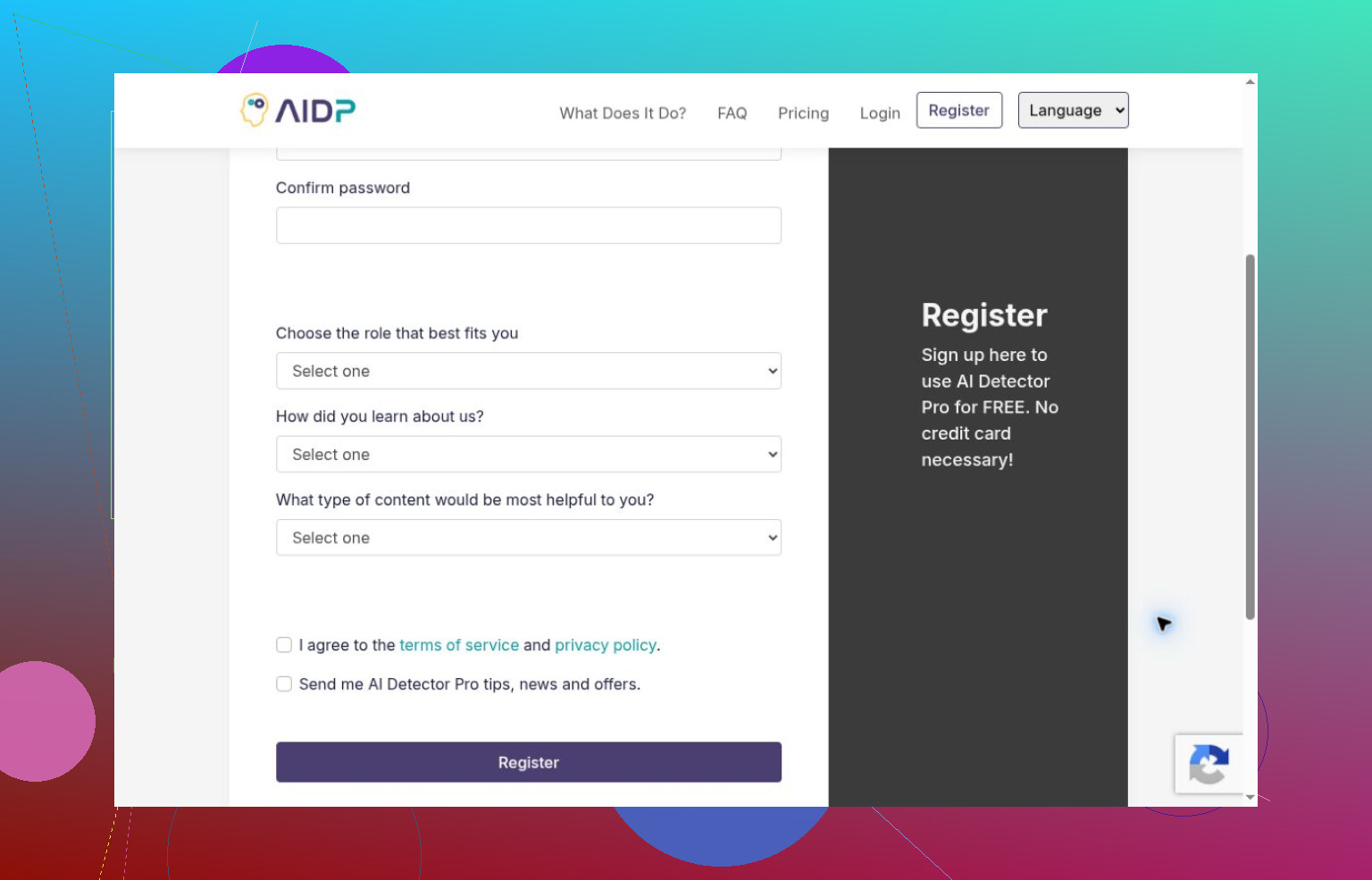
Task: Click the vertical page scrollbar thumb
Action: coord(1251,437)
